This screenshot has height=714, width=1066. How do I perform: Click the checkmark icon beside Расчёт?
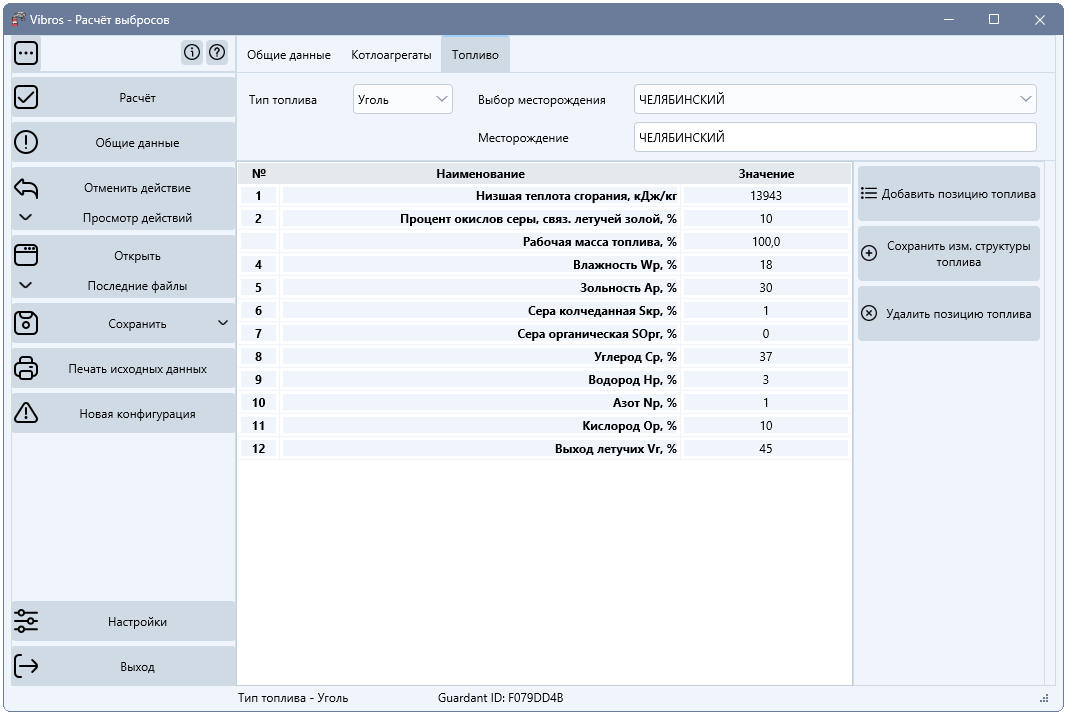[26, 97]
